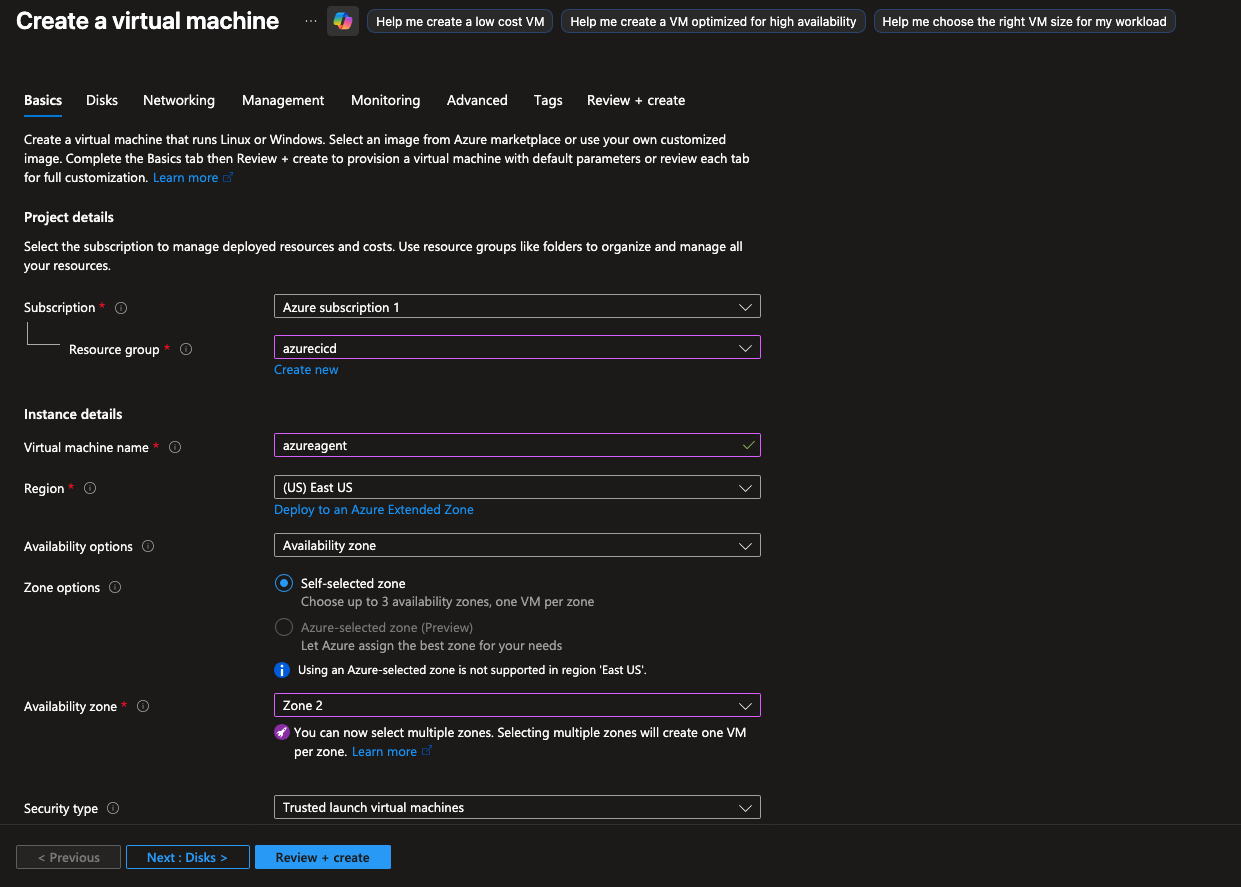This screenshot has width=1241, height=887.
Task: Click the Virtual machine name input field
Action: coord(505,446)
